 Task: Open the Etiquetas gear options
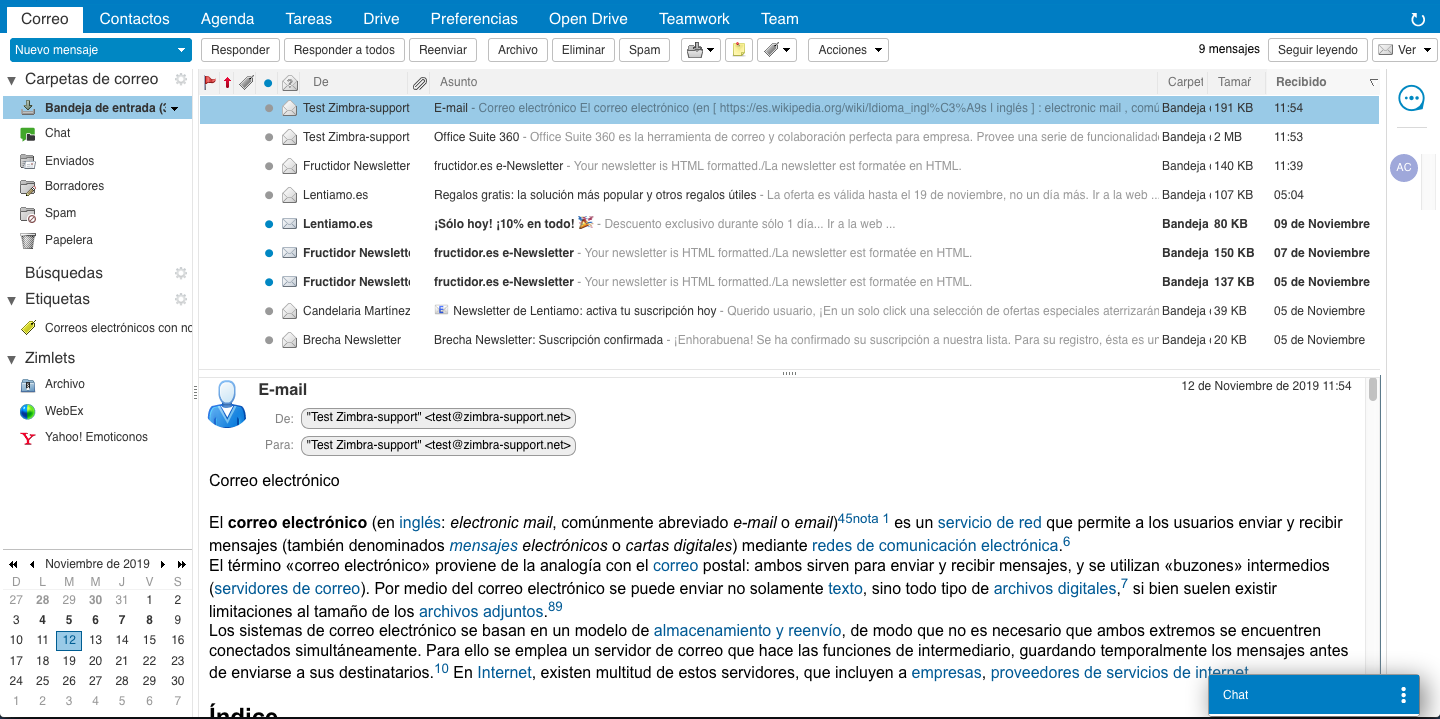pos(181,299)
